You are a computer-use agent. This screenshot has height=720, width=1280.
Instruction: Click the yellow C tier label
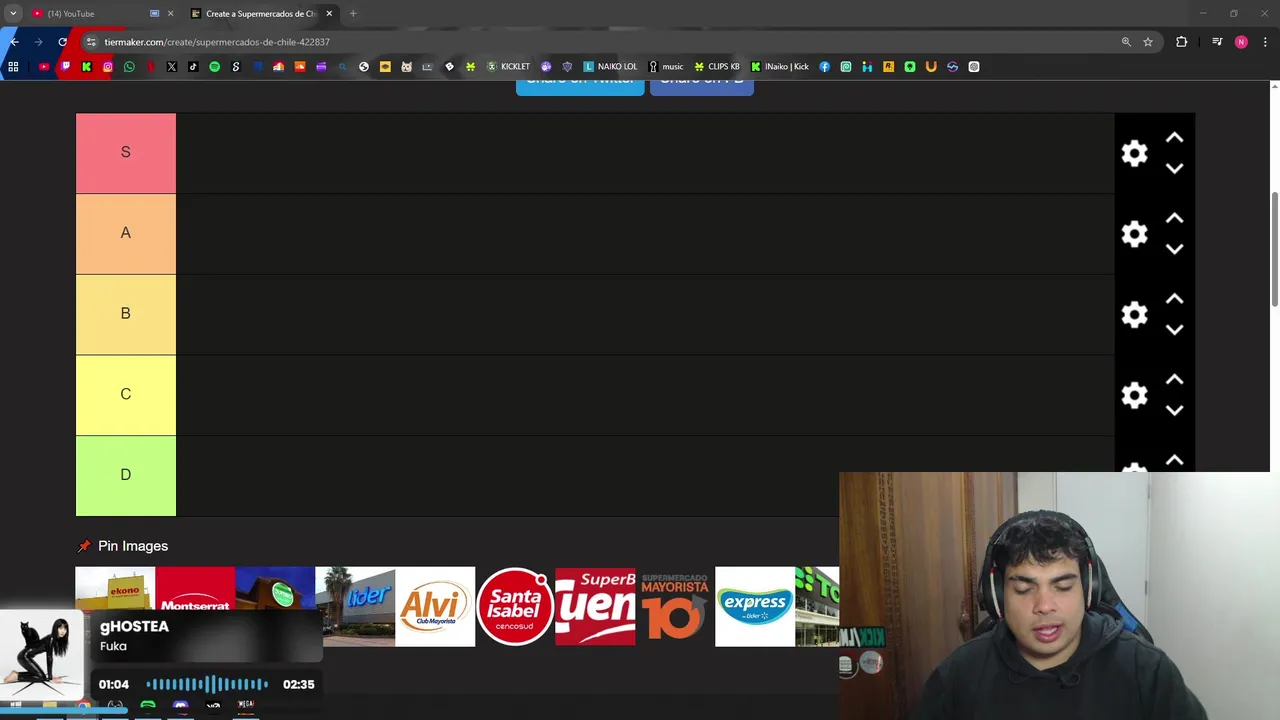pyautogui.click(x=126, y=395)
